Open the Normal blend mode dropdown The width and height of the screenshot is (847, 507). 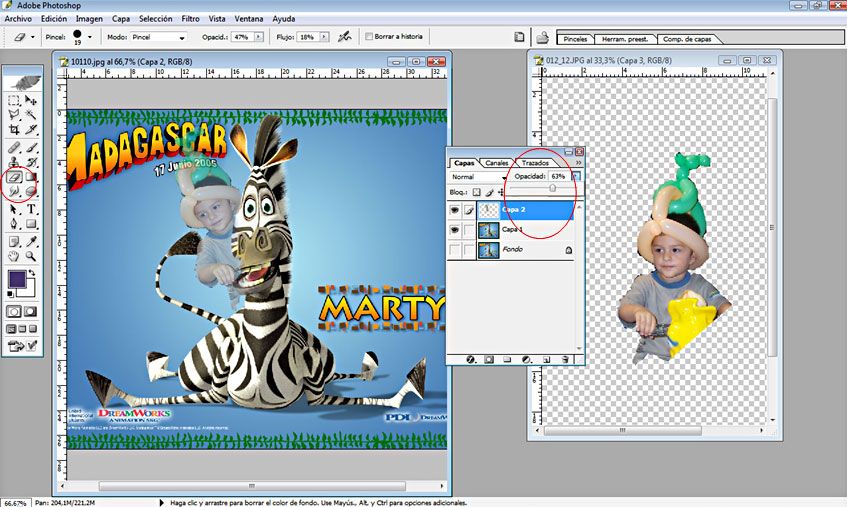pos(479,177)
